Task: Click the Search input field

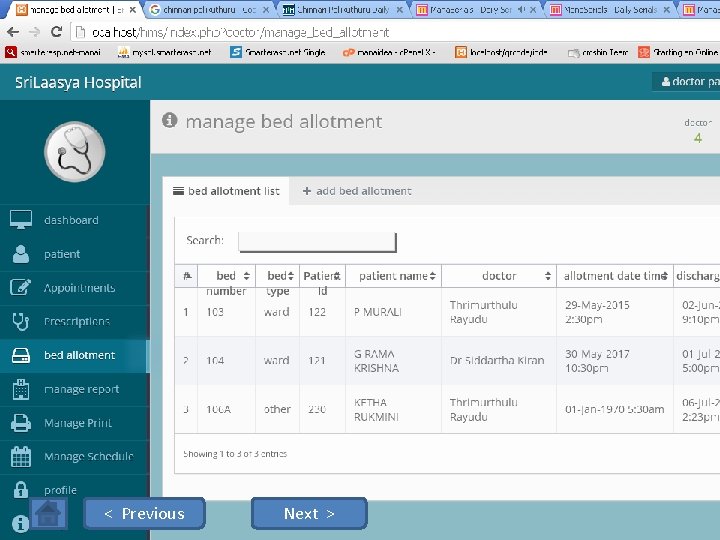Action: [x=317, y=242]
